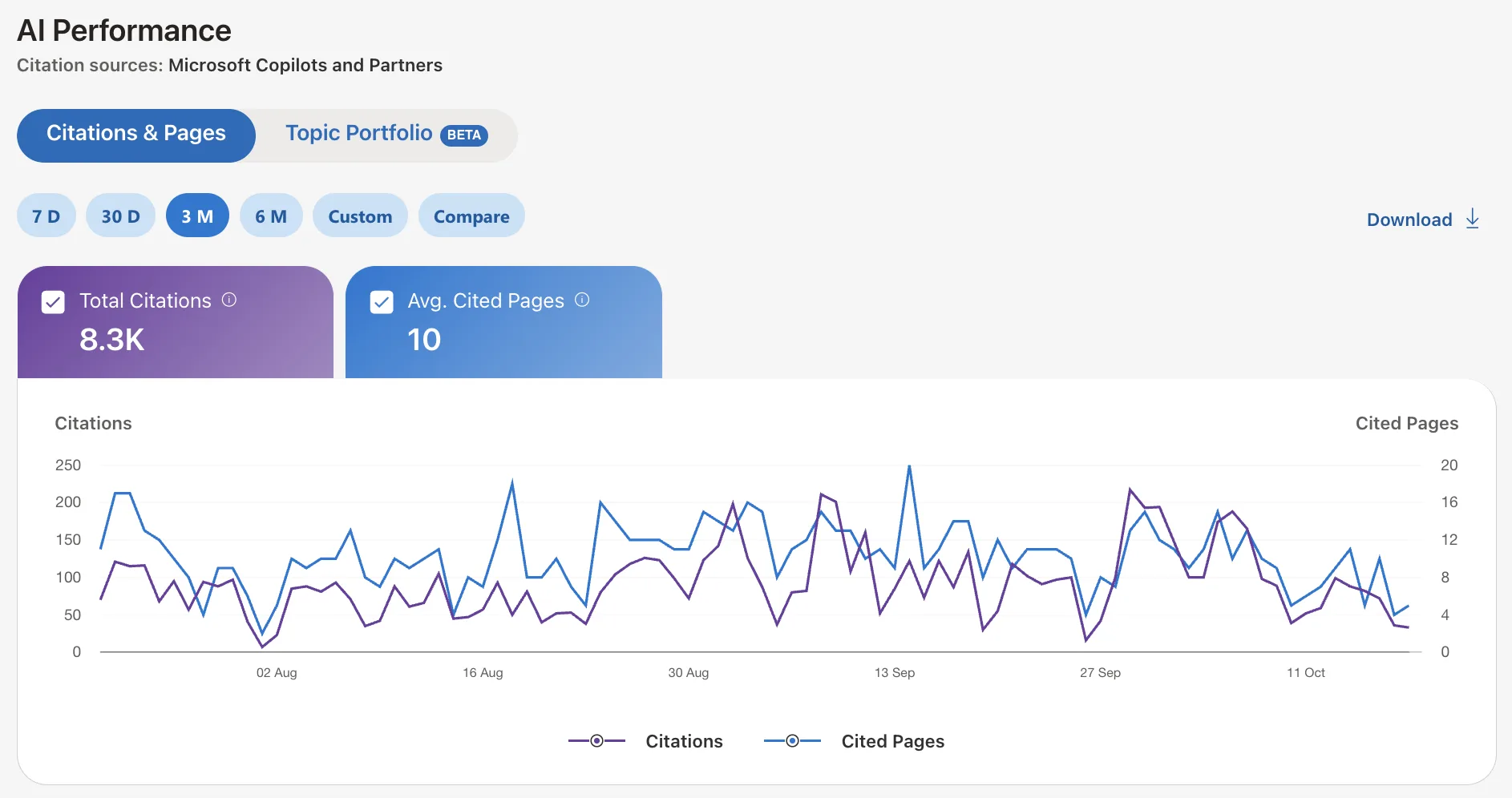Screen dimensions: 1512x798
Task: Click the 16 Aug date label
Action: pyautogui.click(x=483, y=673)
